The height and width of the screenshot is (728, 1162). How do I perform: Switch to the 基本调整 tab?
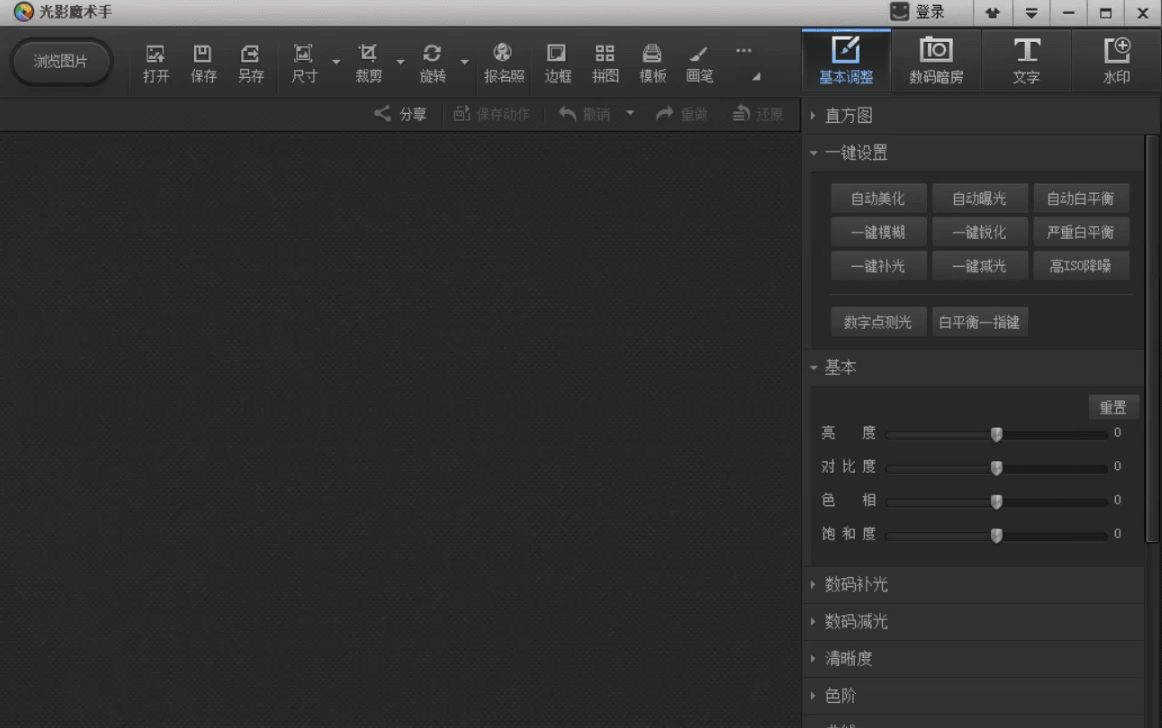click(x=846, y=61)
